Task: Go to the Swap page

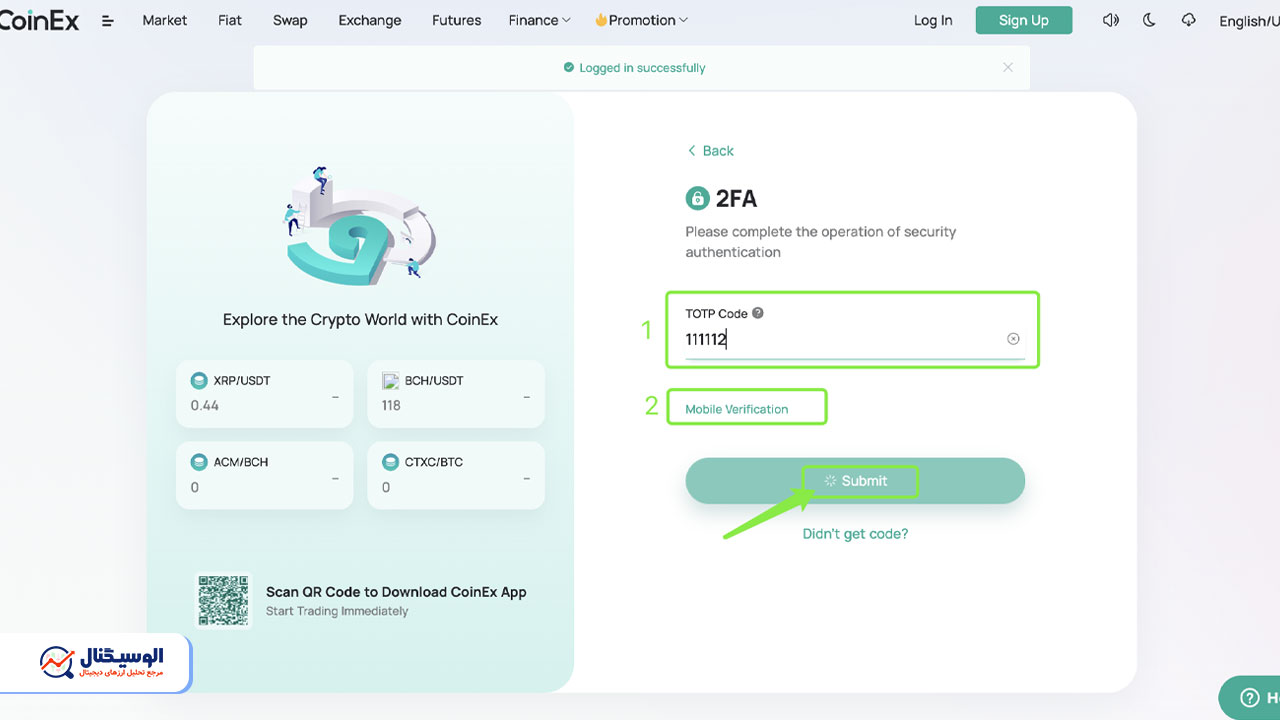Action: [x=290, y=20]
